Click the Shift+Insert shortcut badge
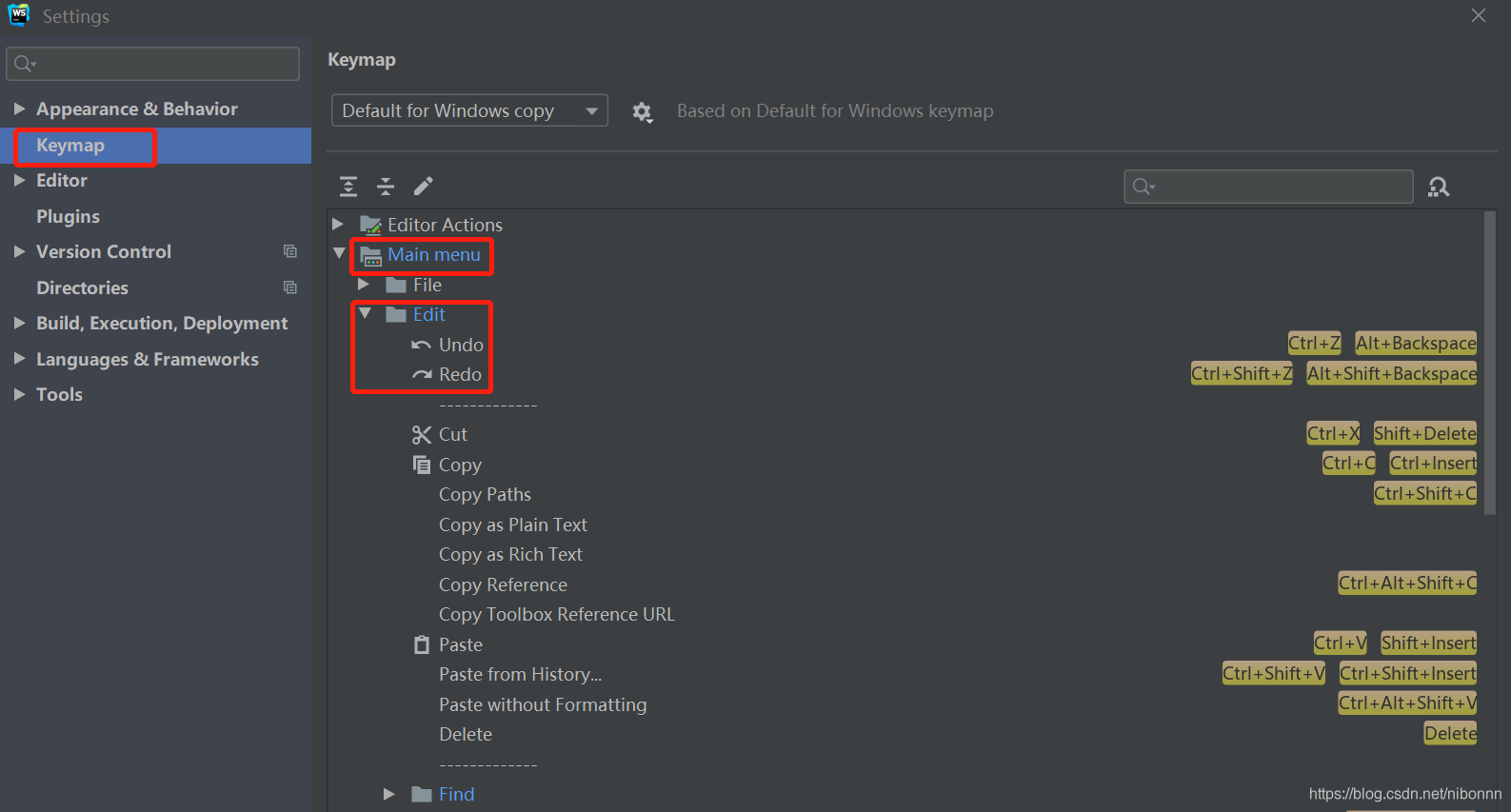The image size is (1511, 812). point(1429,643)
